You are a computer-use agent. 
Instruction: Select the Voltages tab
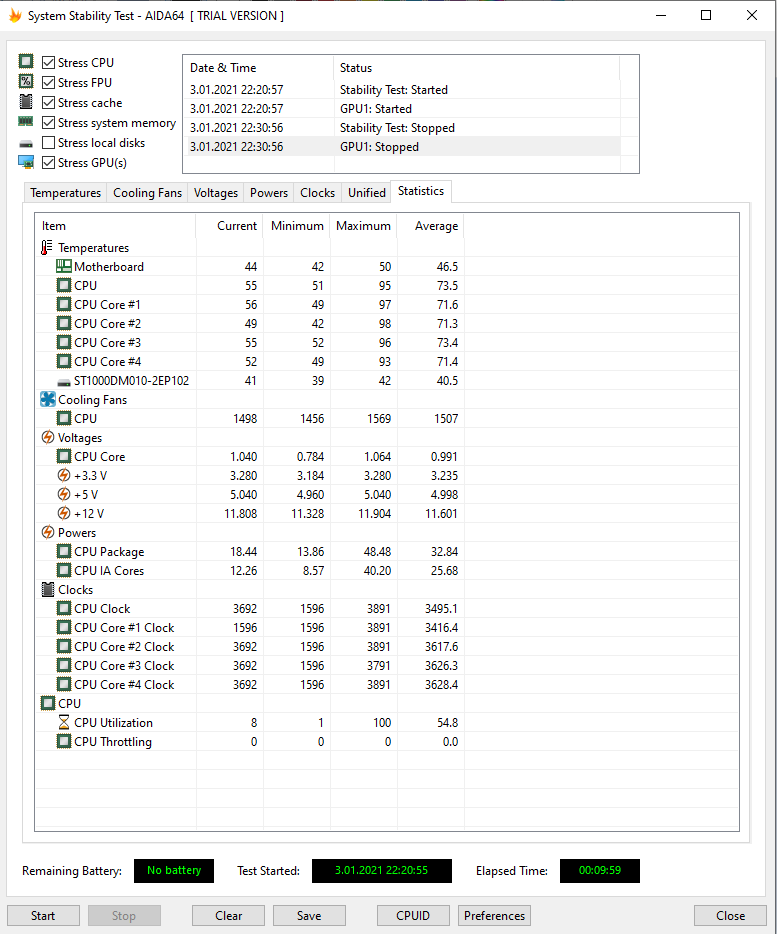216,193
